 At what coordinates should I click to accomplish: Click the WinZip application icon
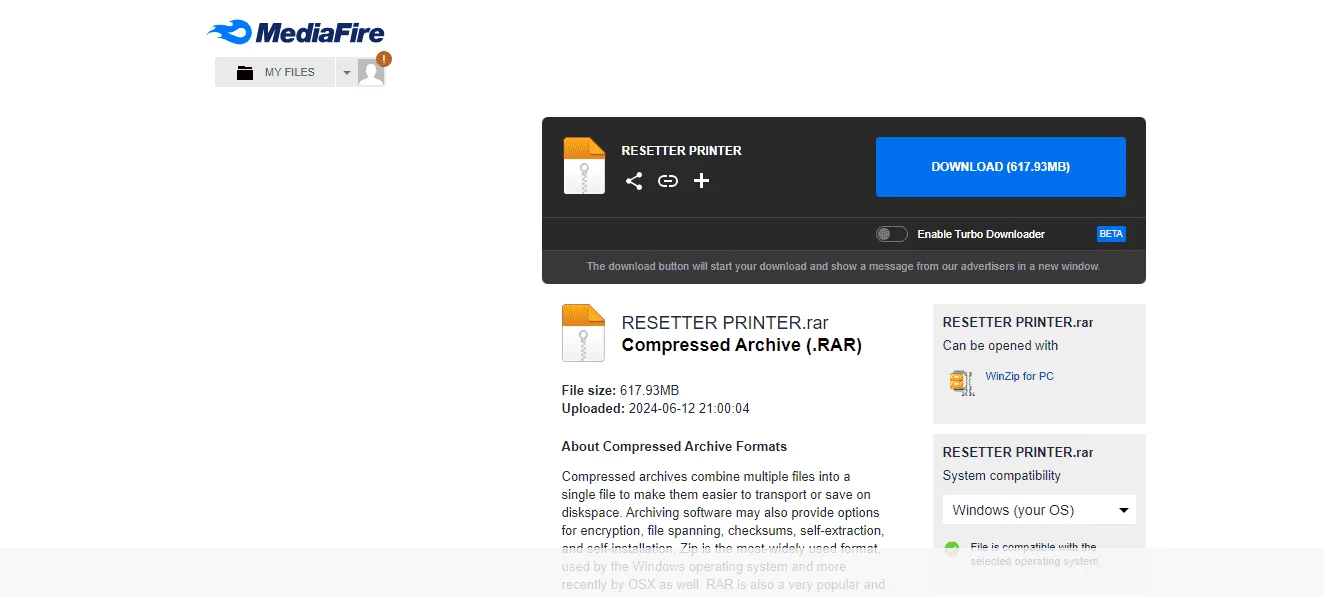click(x=962, y=382)
